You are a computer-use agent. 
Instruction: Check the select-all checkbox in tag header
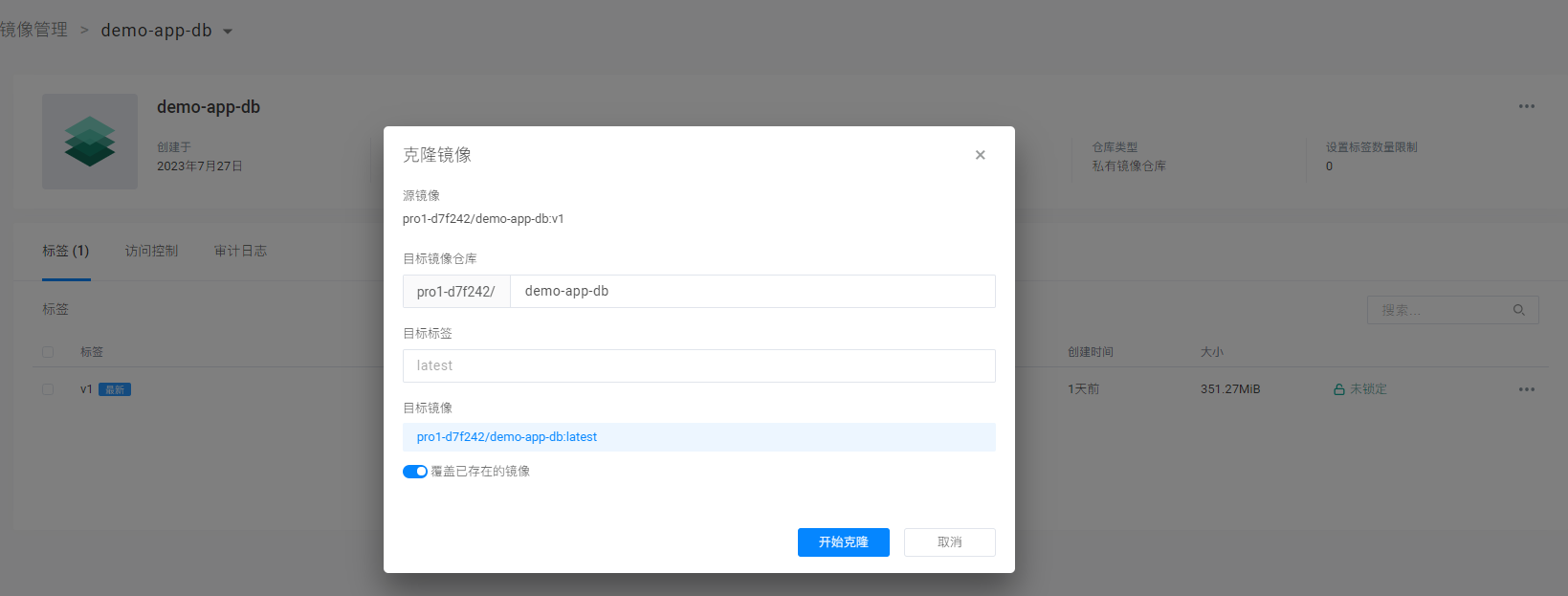pos(48,352)
